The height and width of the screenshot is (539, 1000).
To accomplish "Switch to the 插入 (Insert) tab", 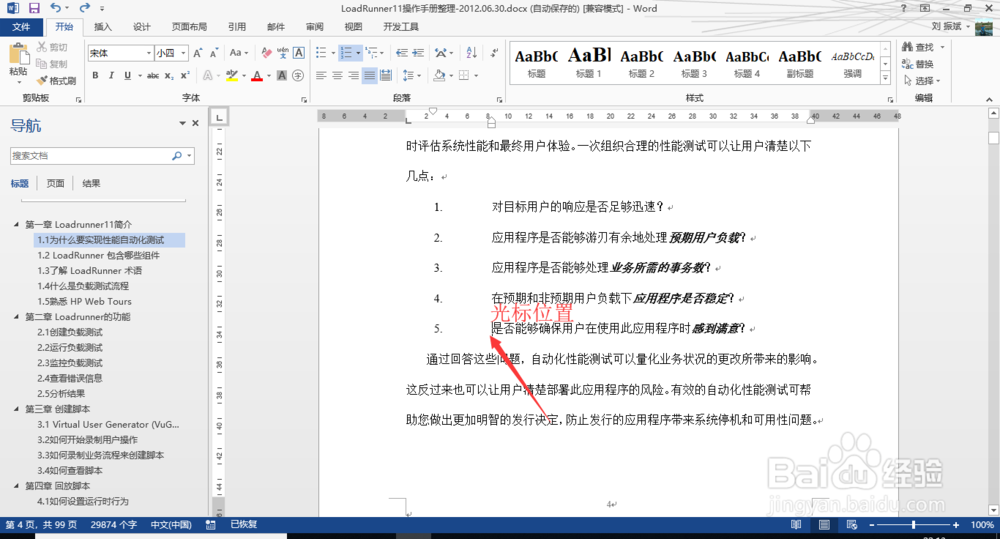I will pyautogui.click(x=103, y=27).
